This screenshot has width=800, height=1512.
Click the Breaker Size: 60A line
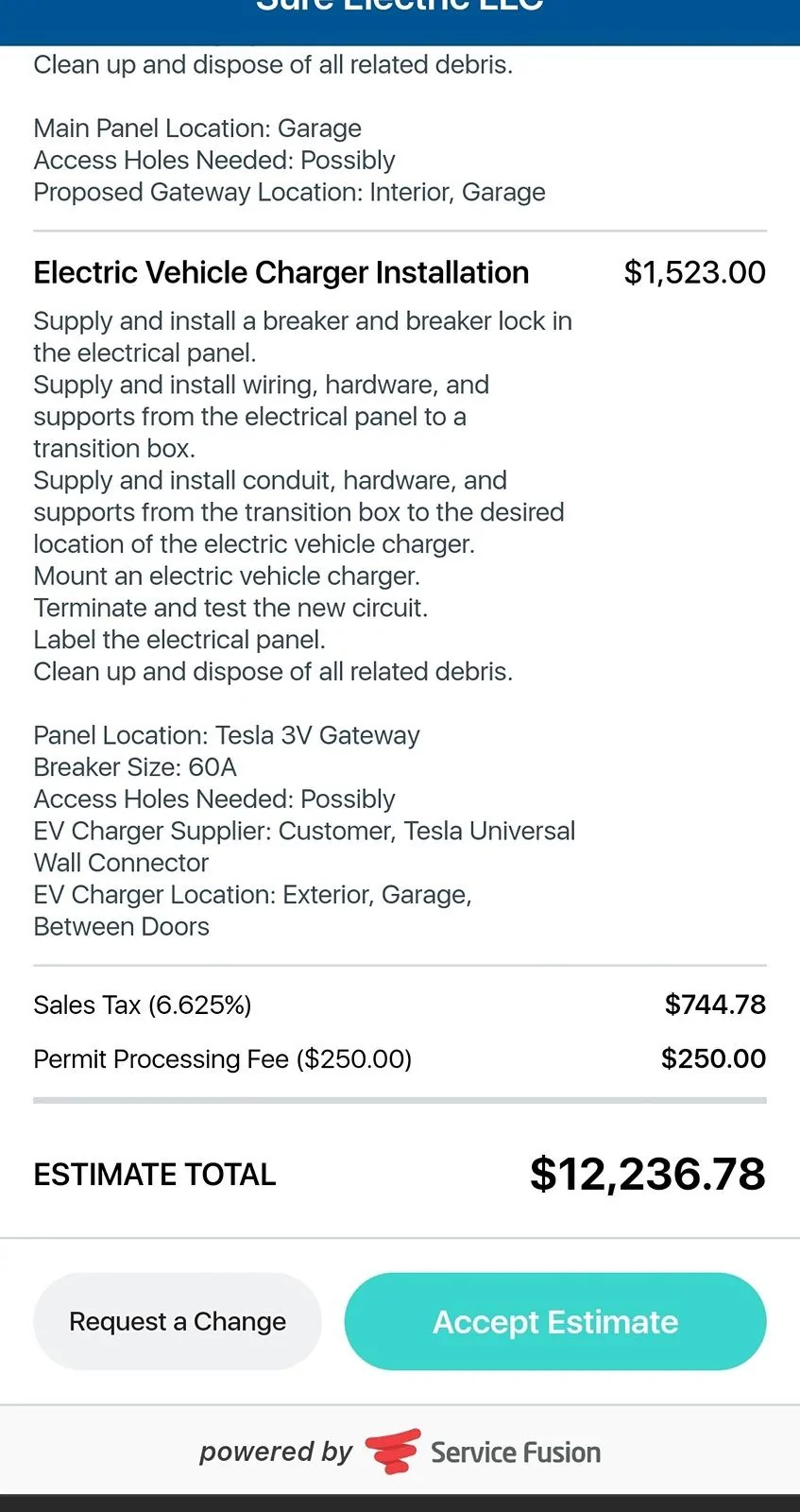click(x=135, y=767)
